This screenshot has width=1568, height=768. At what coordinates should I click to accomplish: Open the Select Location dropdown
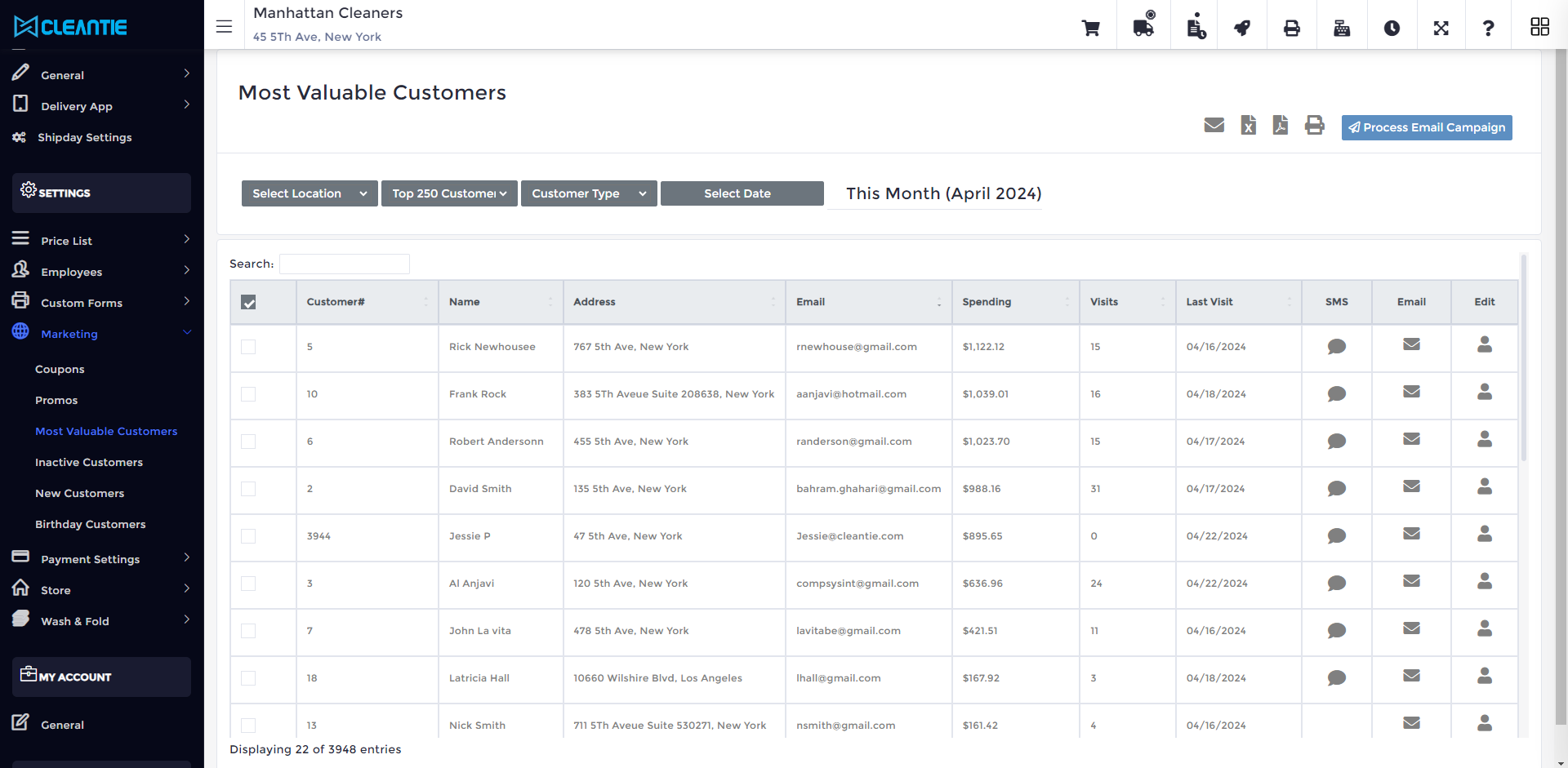click(x=310, y=193)
